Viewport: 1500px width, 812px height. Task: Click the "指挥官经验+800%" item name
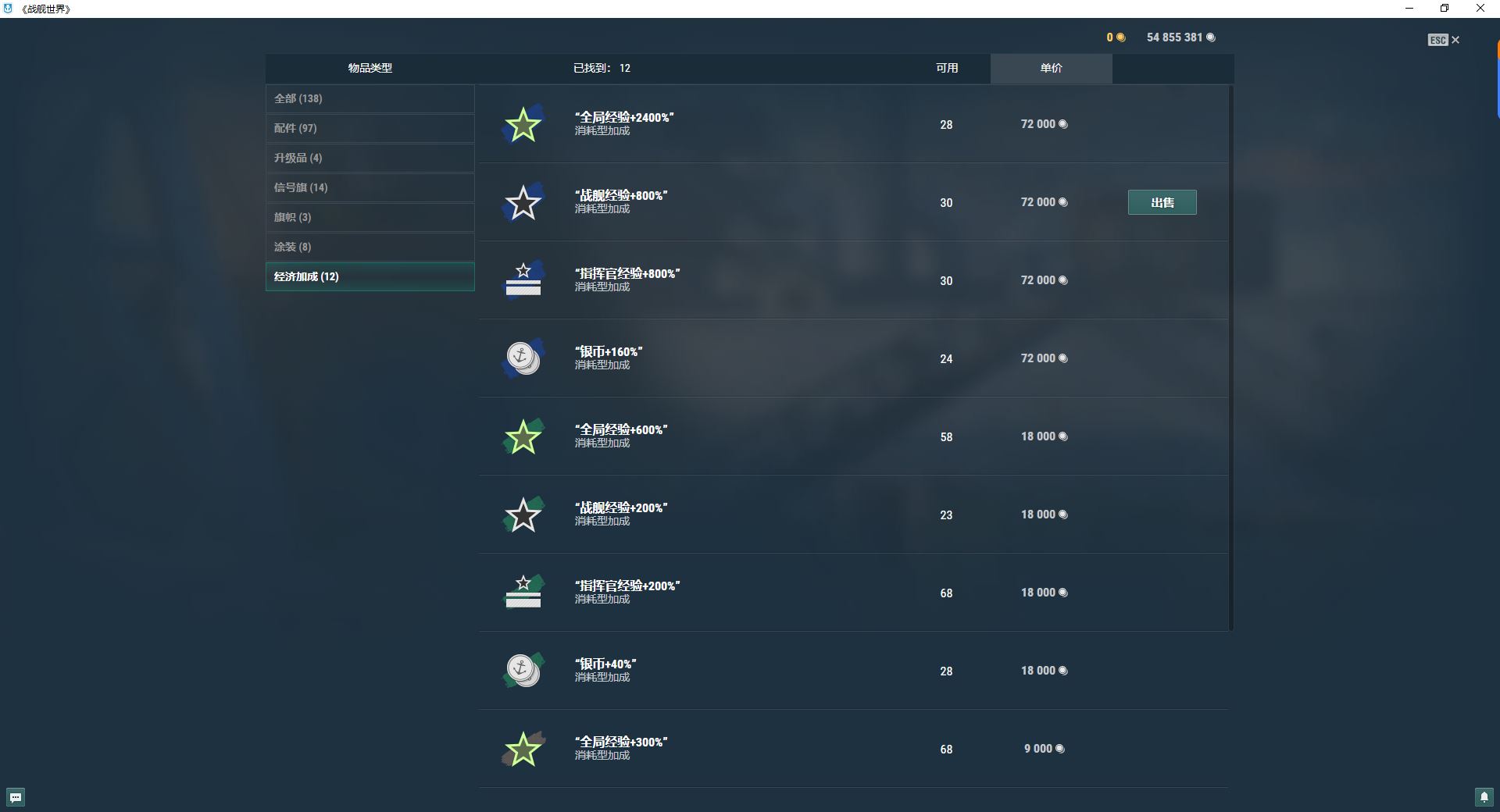click(x=627, y=273)
